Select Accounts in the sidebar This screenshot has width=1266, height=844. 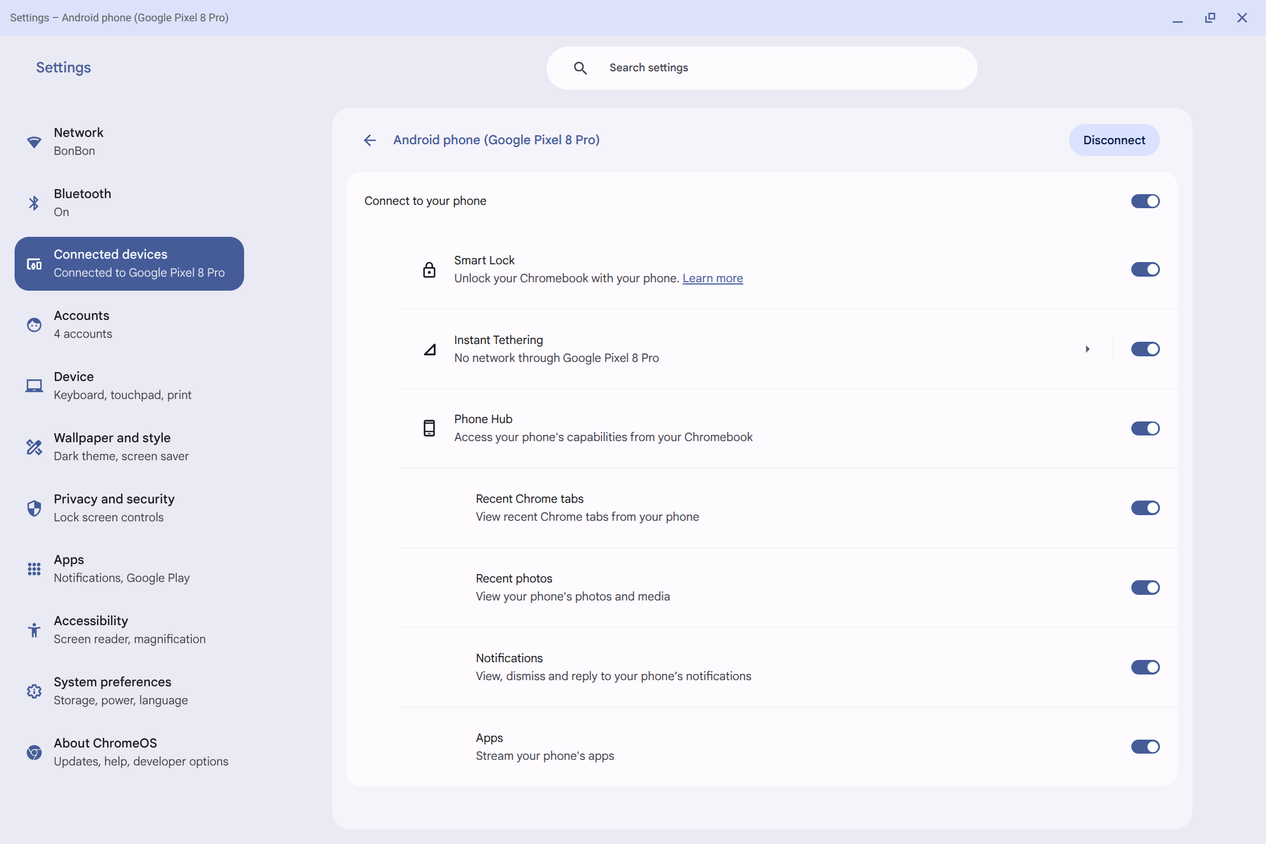pyautogui.click(x=129, y=325)
